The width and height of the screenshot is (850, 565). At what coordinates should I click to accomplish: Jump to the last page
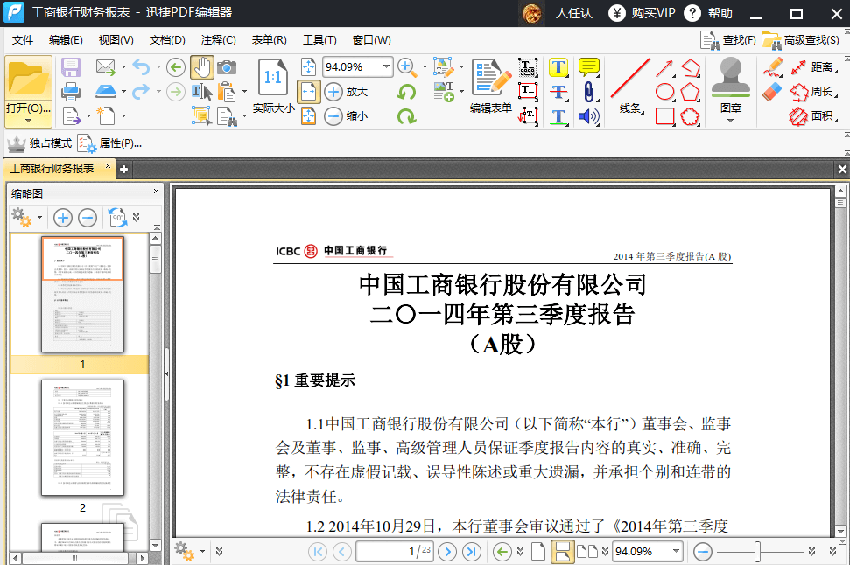click(x=472, y=551)
